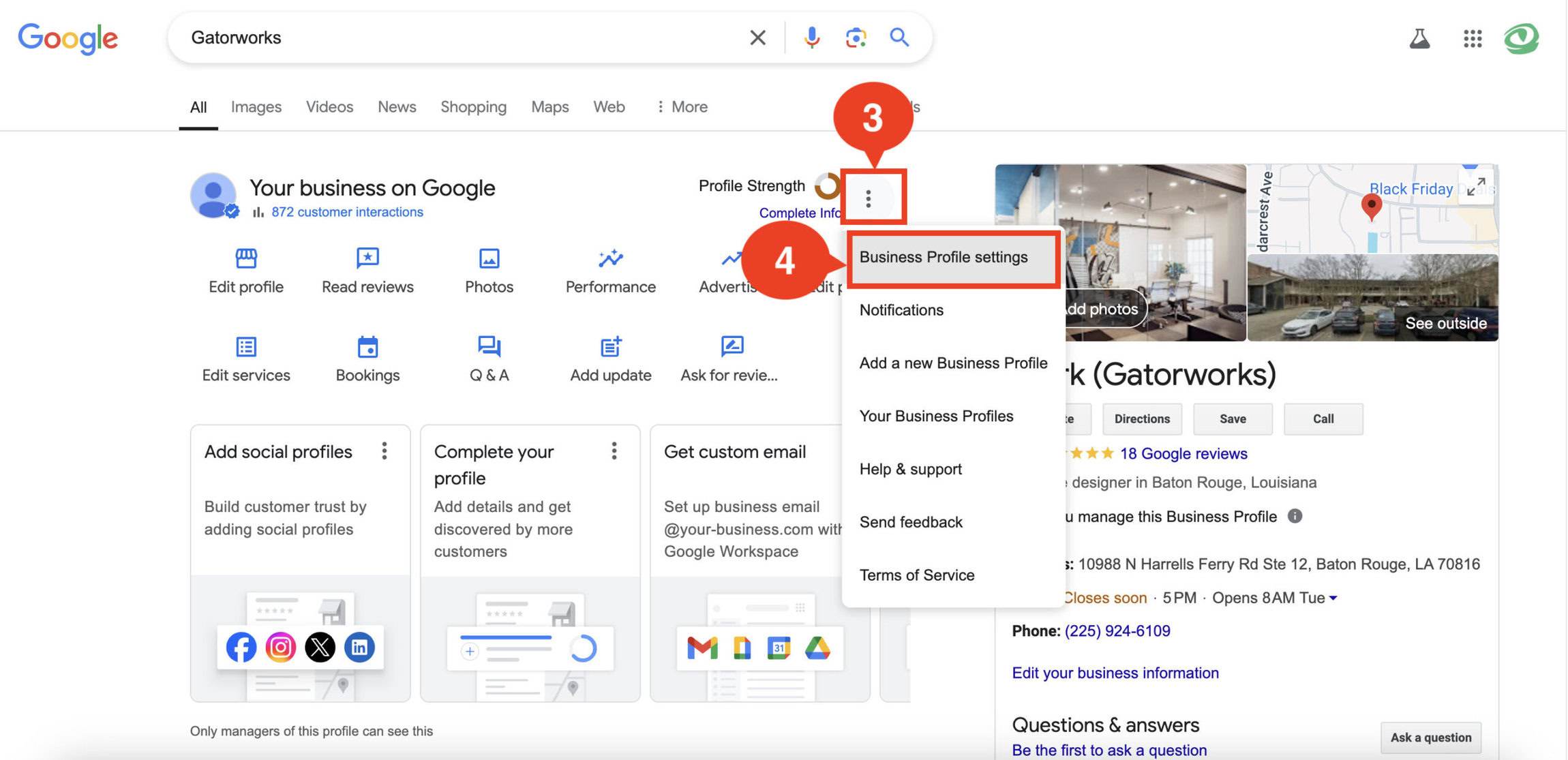This screenshot has width=1568, height=760.
Task: Click Be the first to ask a question
Action: 1109,750
